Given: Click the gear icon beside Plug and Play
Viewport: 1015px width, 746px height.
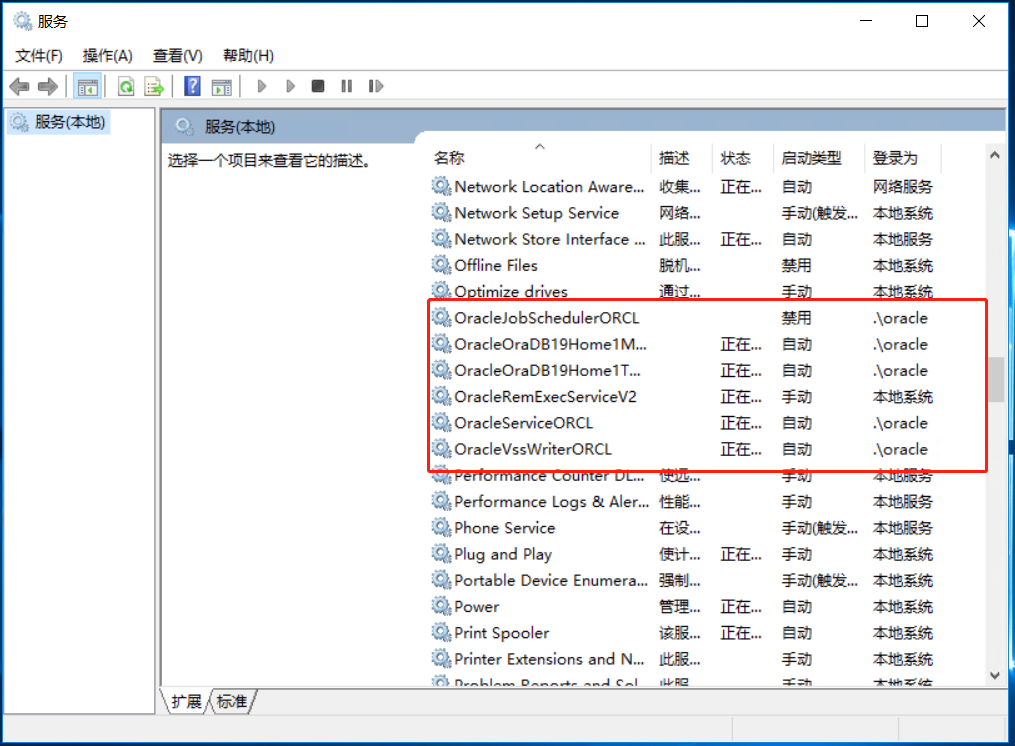Looking at the screenshot, I should 441,554.
